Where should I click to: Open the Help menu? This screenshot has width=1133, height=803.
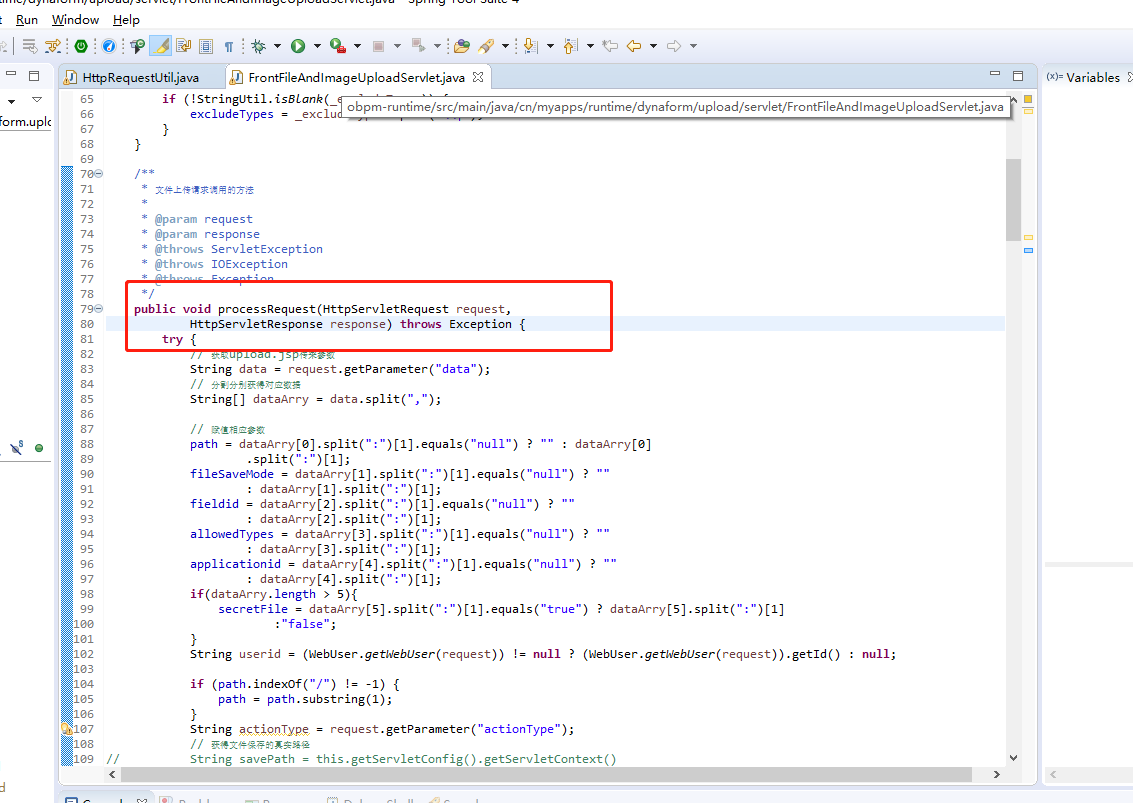[x=126, y=20]
